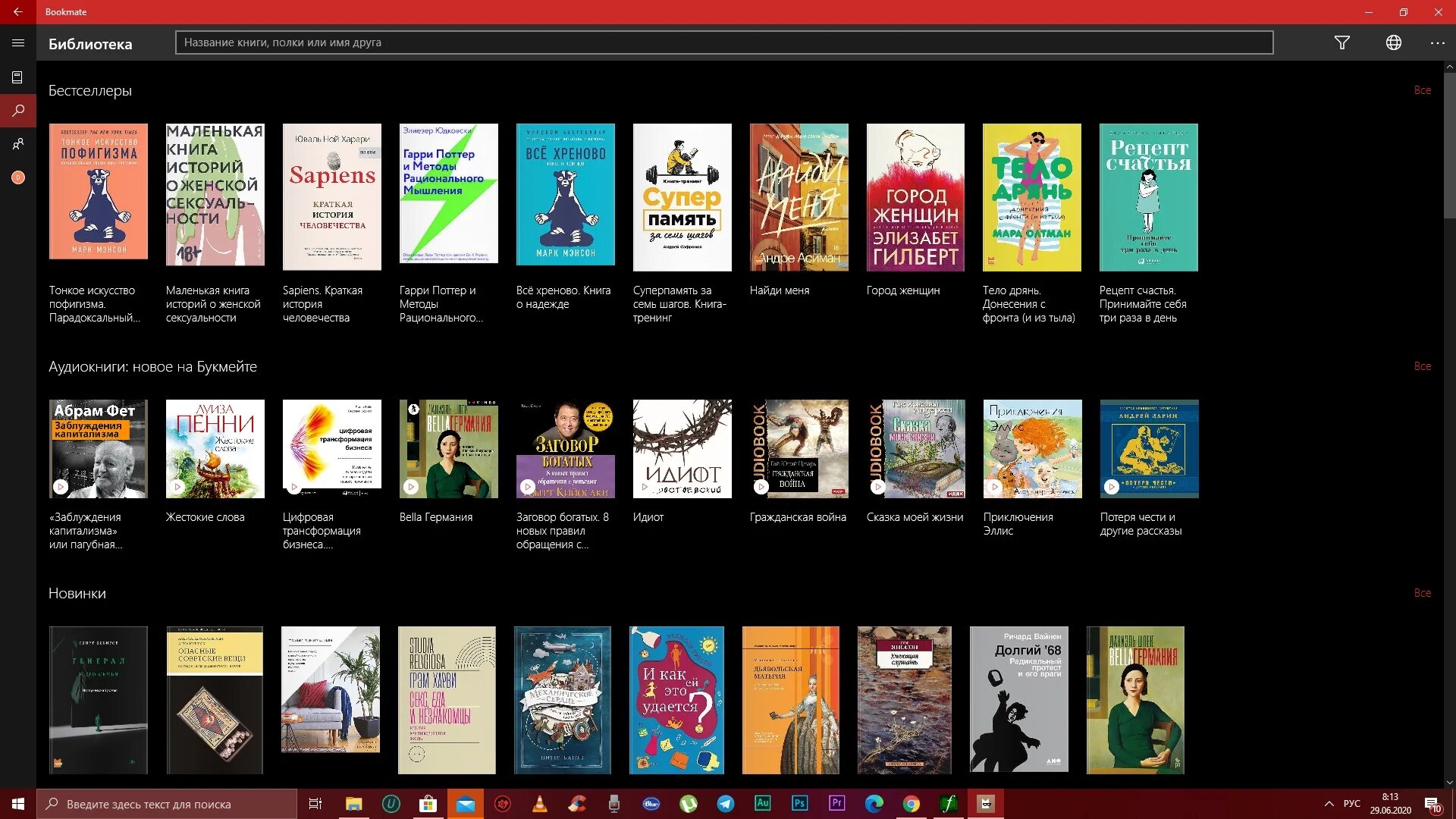Select the search sidebar icon
Viewport: 1456px width, 819px height.
coord(18,111)
